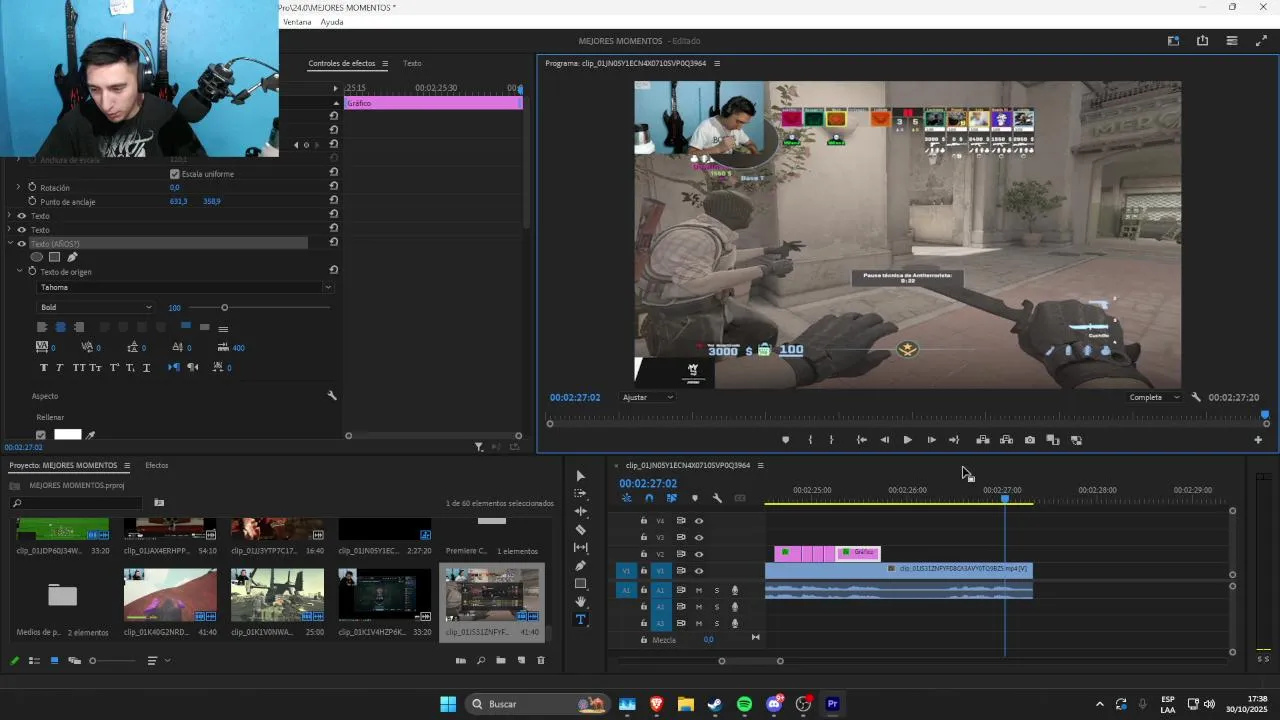Screen dimensions: 1280x720
Task: Toggle Rotación stopwatch animation
Action: pos(32,187)
